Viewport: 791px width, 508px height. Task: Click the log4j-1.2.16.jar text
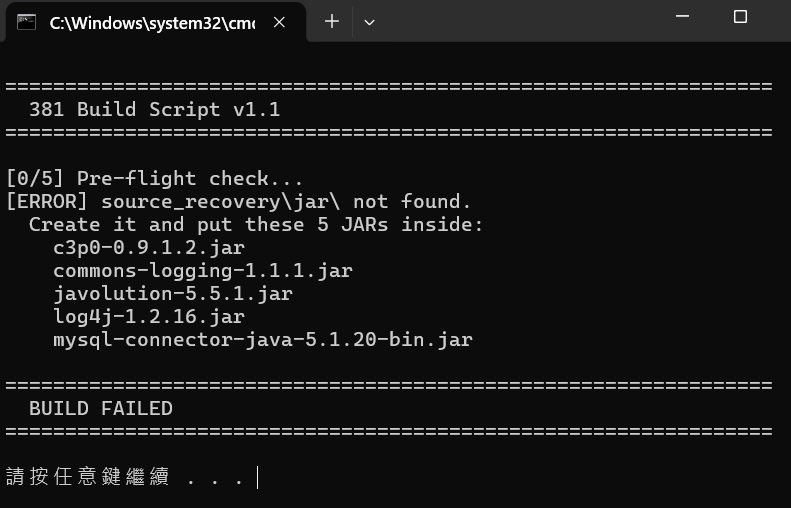pyautogui.click(x=149, y=316)
